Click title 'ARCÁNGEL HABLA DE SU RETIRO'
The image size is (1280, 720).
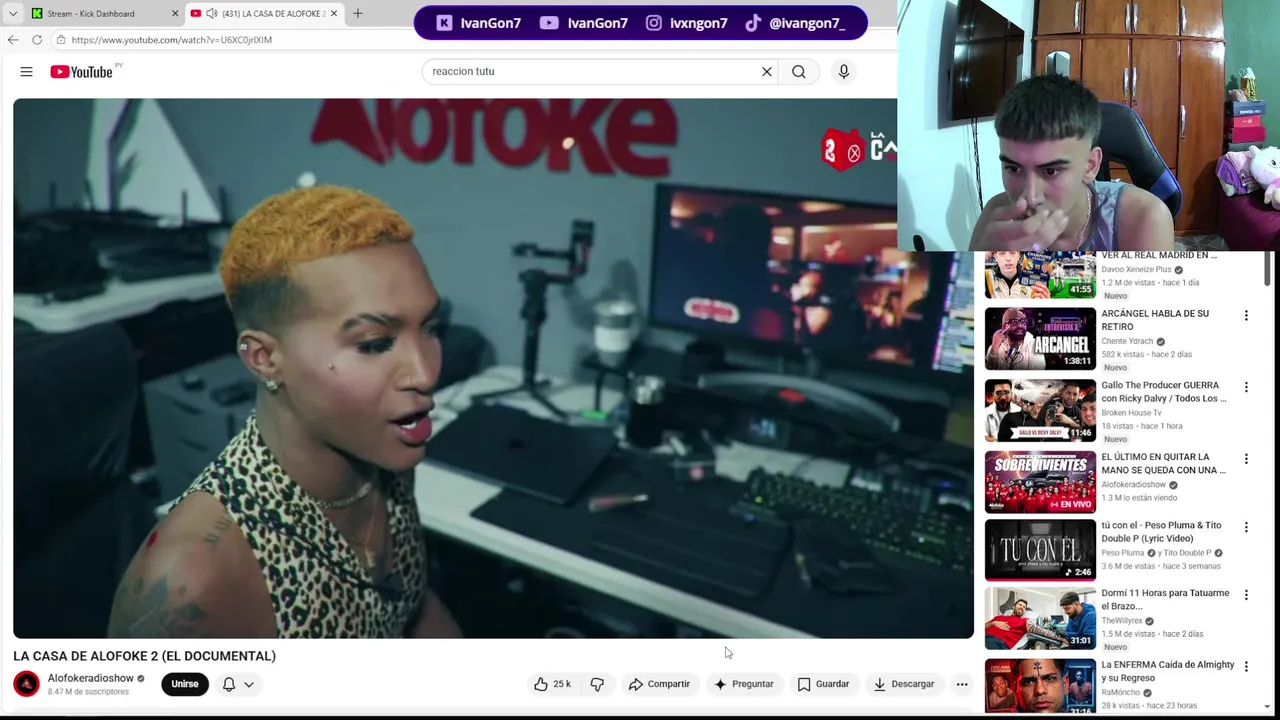[x=1155, y=320]
